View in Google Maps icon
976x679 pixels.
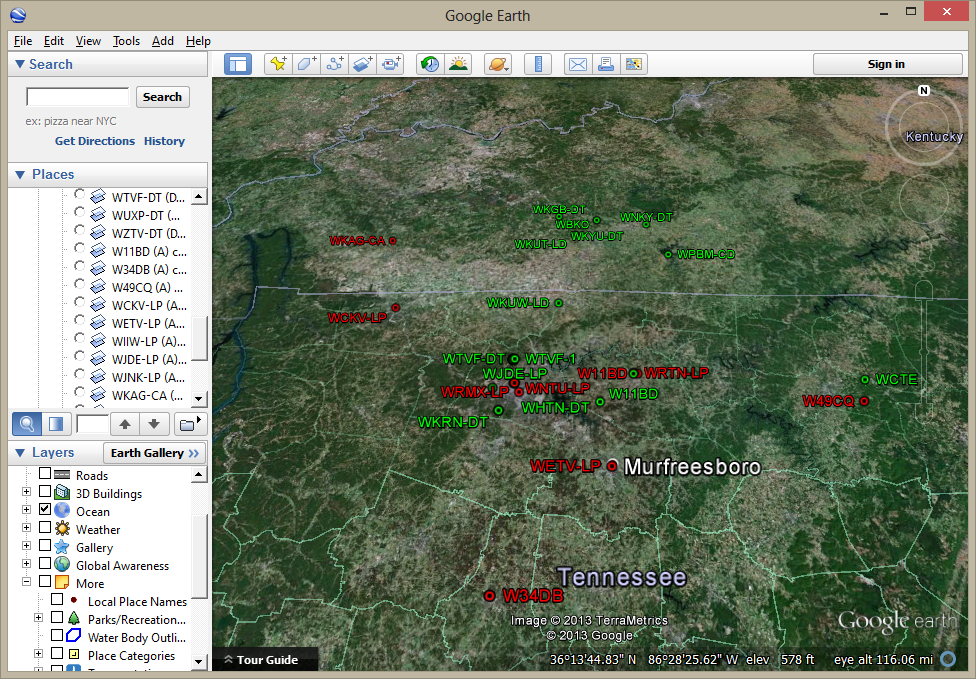pyautogui.click(x=634, y=64)
